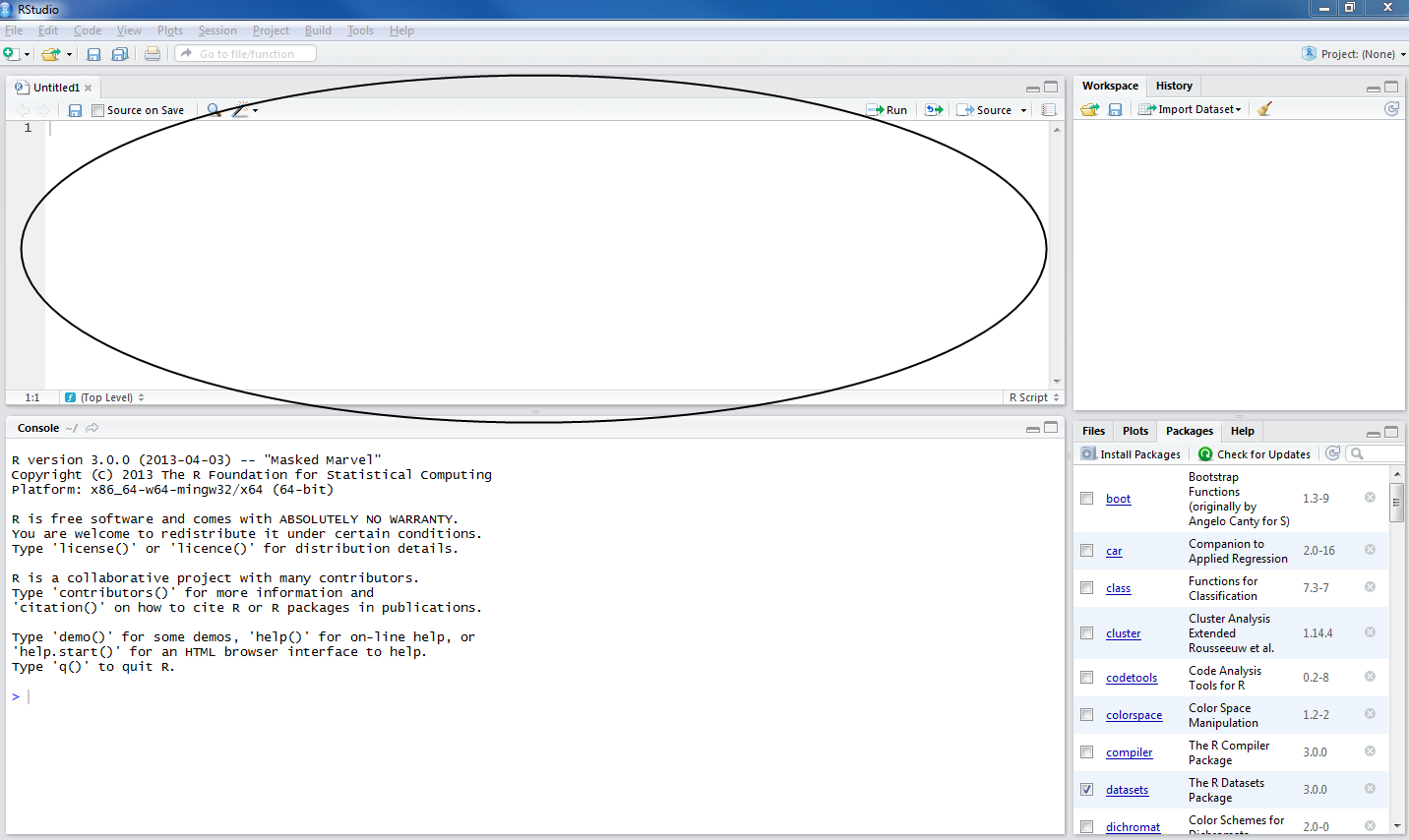Click the Go to file/function field
This screenshot has height=840, width=1409.
(x=246, y=54)
